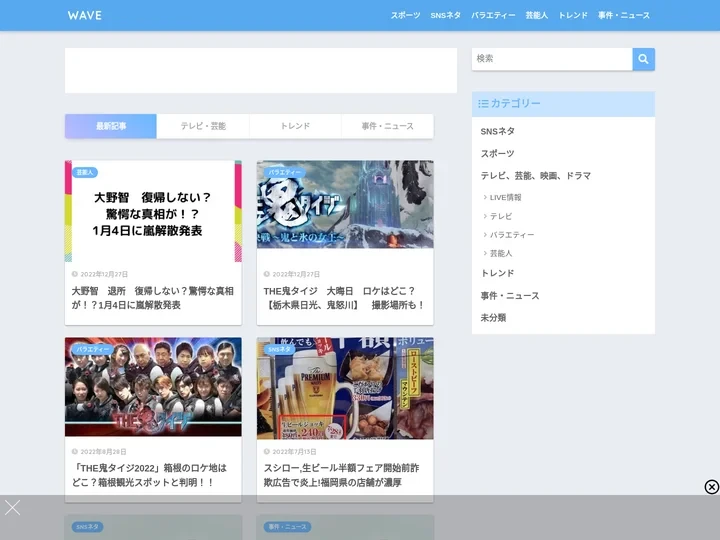Click バラエティー tag on cast photo card

pyautogui.click(x=92, y=349)
